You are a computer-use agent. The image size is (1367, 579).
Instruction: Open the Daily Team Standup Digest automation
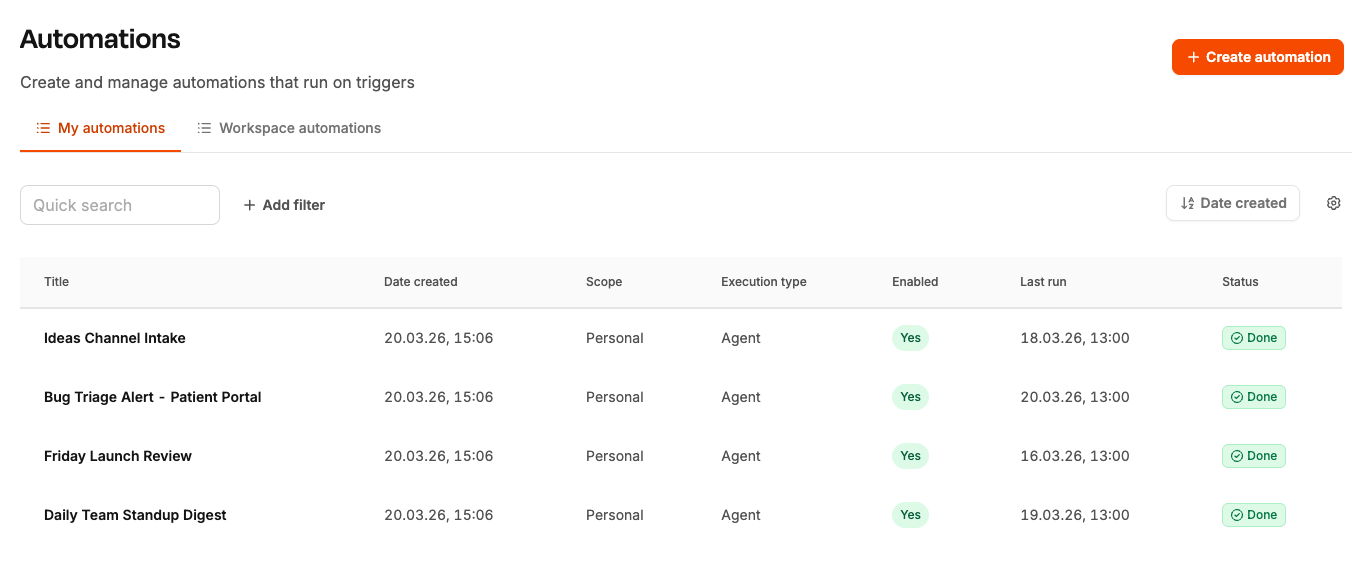pos(135,515)
